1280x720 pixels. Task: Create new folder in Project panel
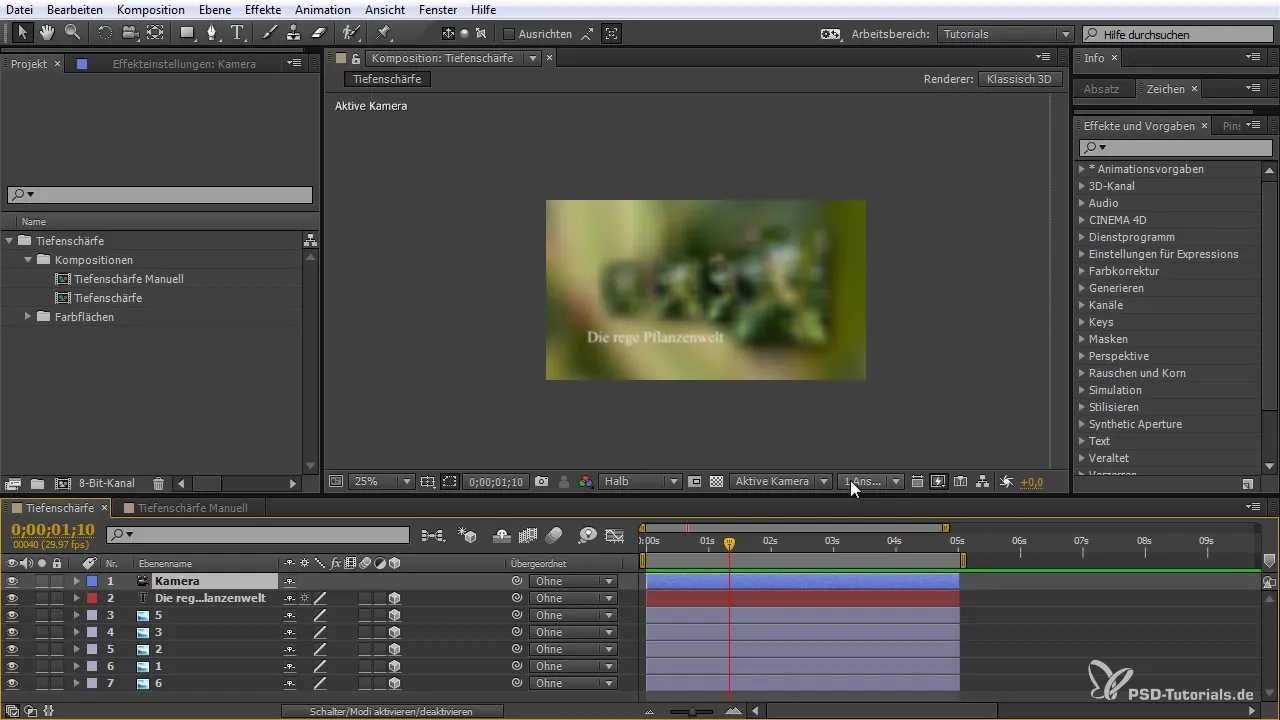click(37, 483)
